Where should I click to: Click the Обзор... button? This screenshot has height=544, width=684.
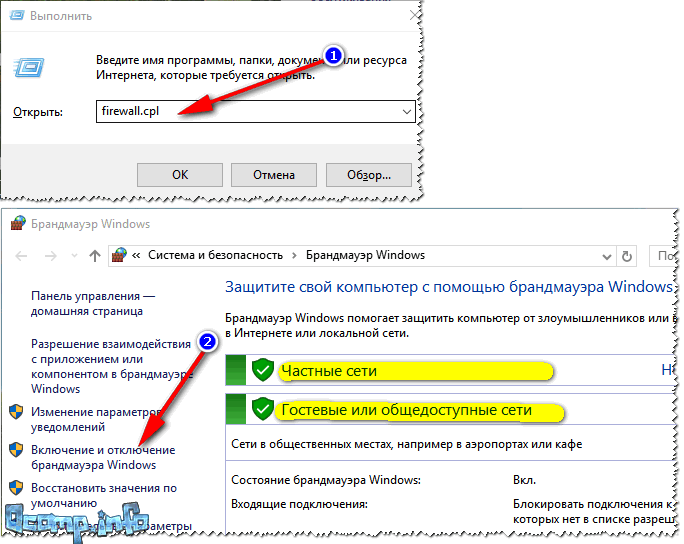coord(369,175)
